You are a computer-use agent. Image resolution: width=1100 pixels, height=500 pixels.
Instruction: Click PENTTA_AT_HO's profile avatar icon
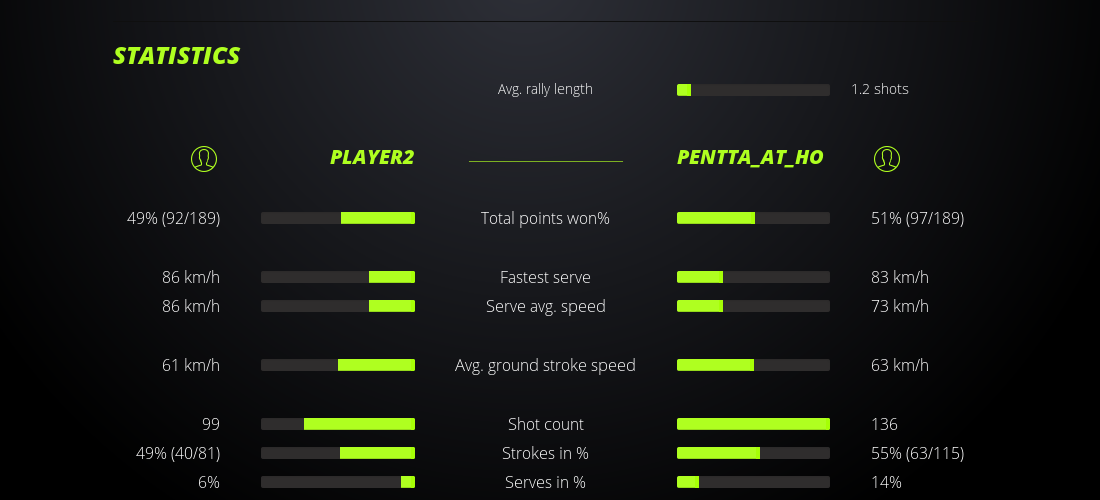click(x=887, y=158)
